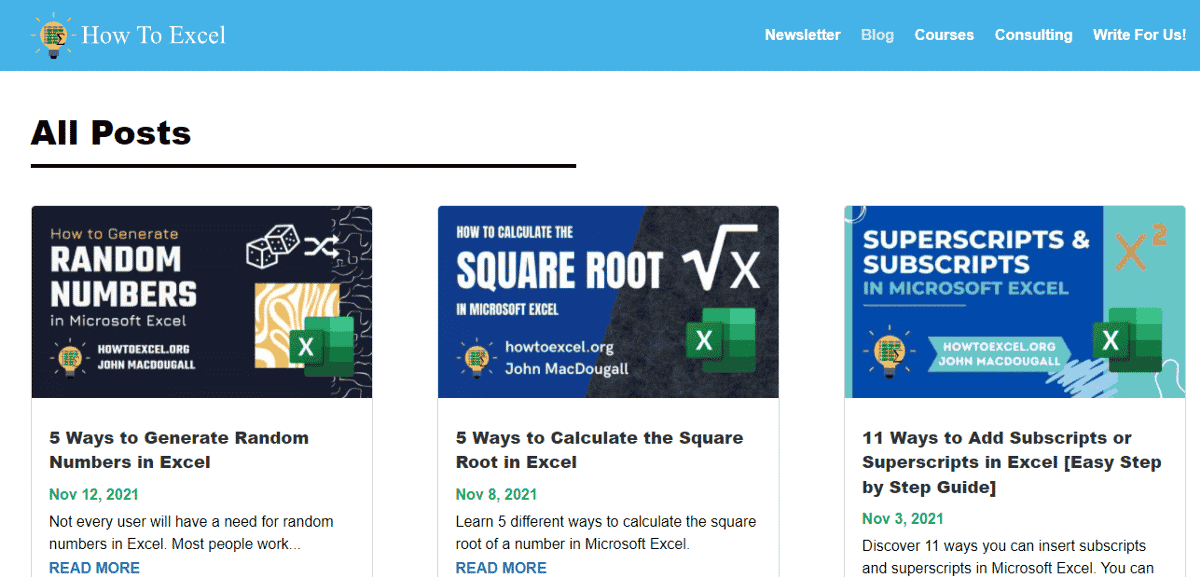
Task: Open title 5 Ways to Generate Random Numbers
Action: [x=179, y=450]
